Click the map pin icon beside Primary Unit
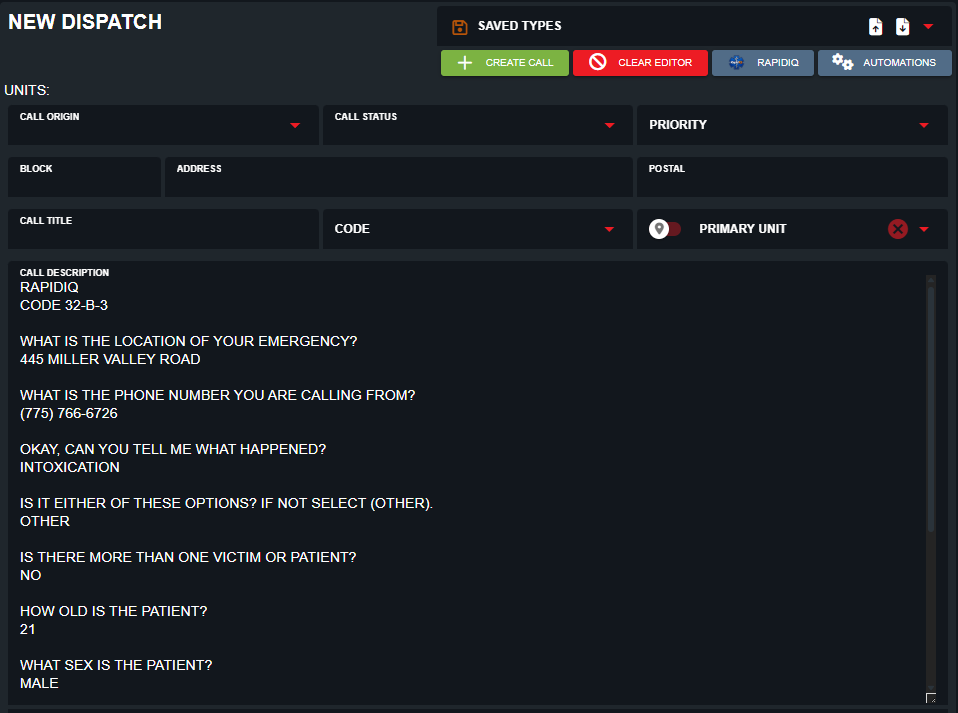The height and width of the screenshot is (713, 958). (659, 229)
